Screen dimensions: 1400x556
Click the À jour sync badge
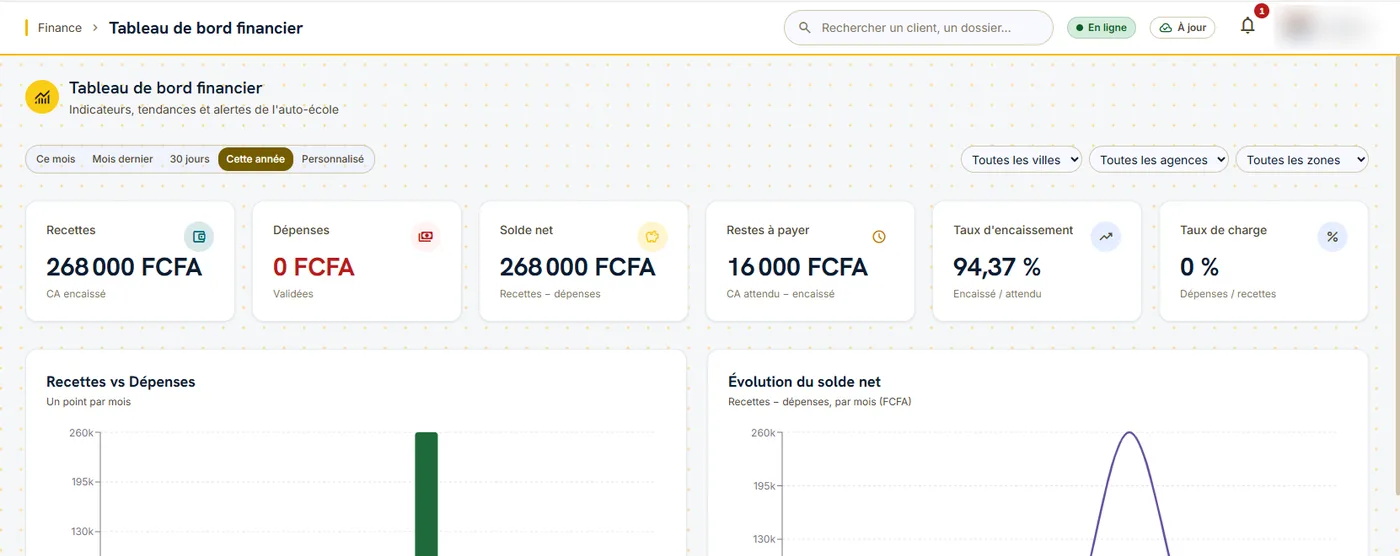1183,28
